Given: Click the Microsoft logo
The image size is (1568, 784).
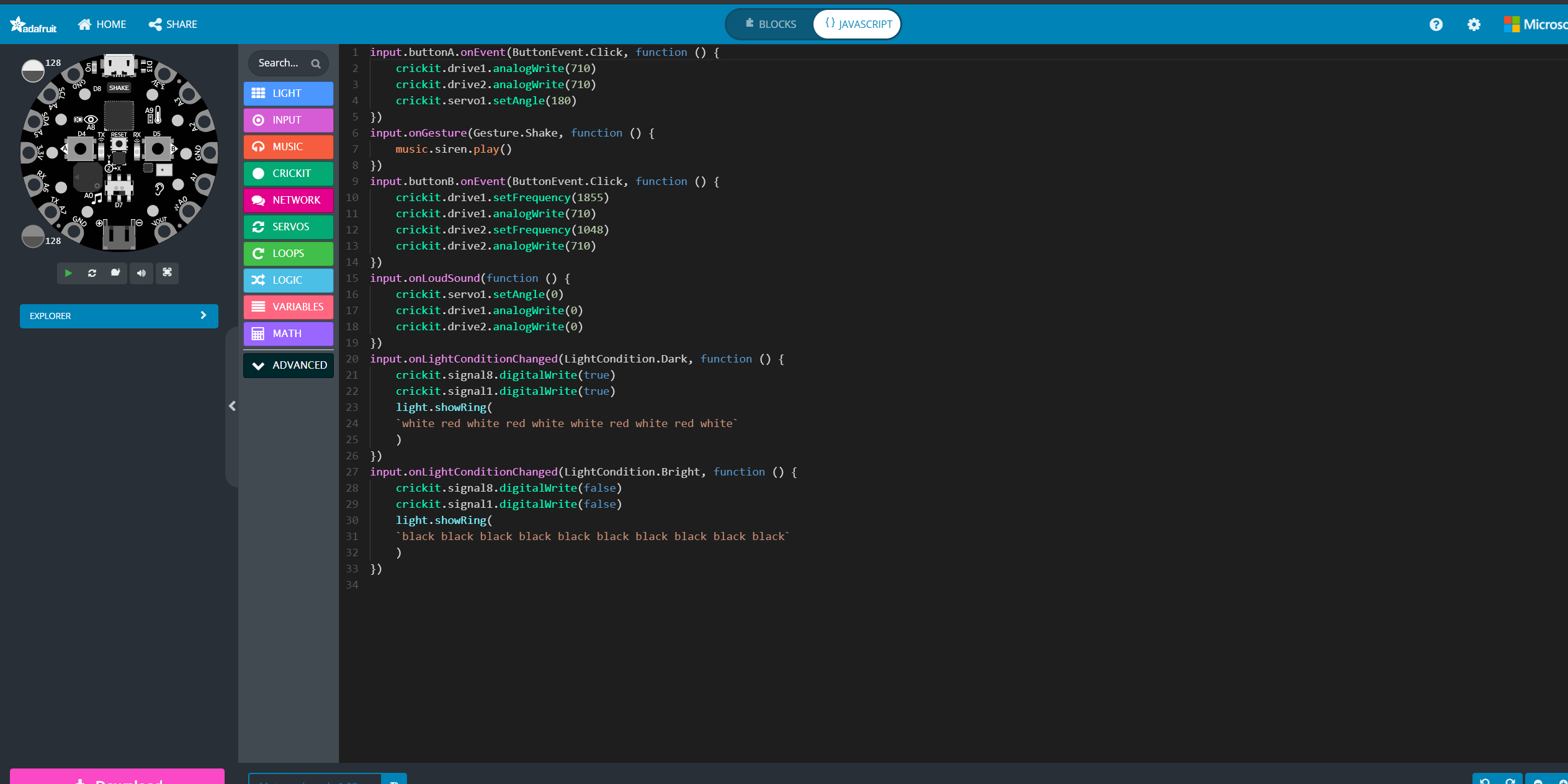Looking at the screenshot, I should click(1536, 24).
